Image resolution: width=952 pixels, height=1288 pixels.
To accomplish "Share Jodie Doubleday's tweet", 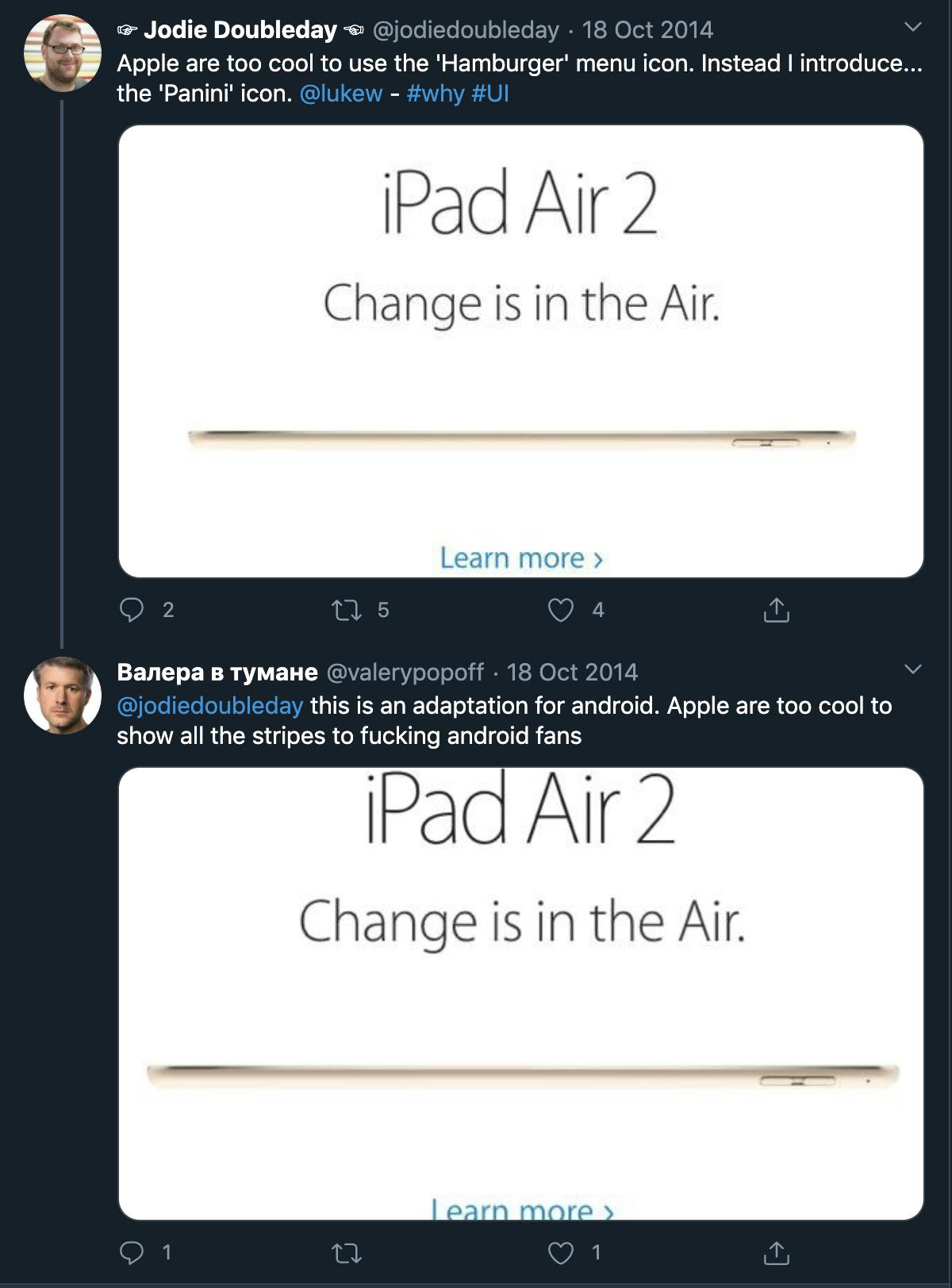I will pos(777,611).
